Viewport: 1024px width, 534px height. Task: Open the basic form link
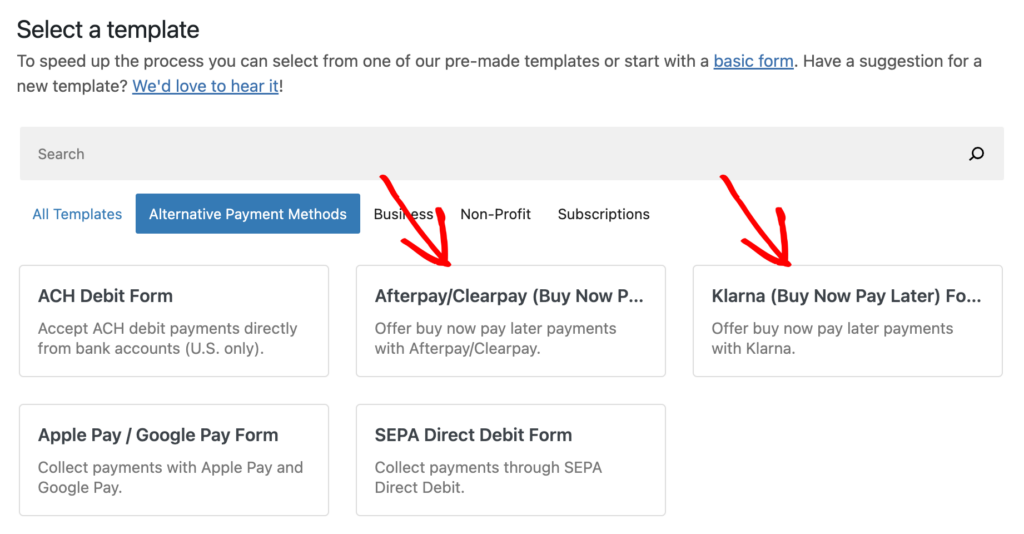click(x=753, y=61)
